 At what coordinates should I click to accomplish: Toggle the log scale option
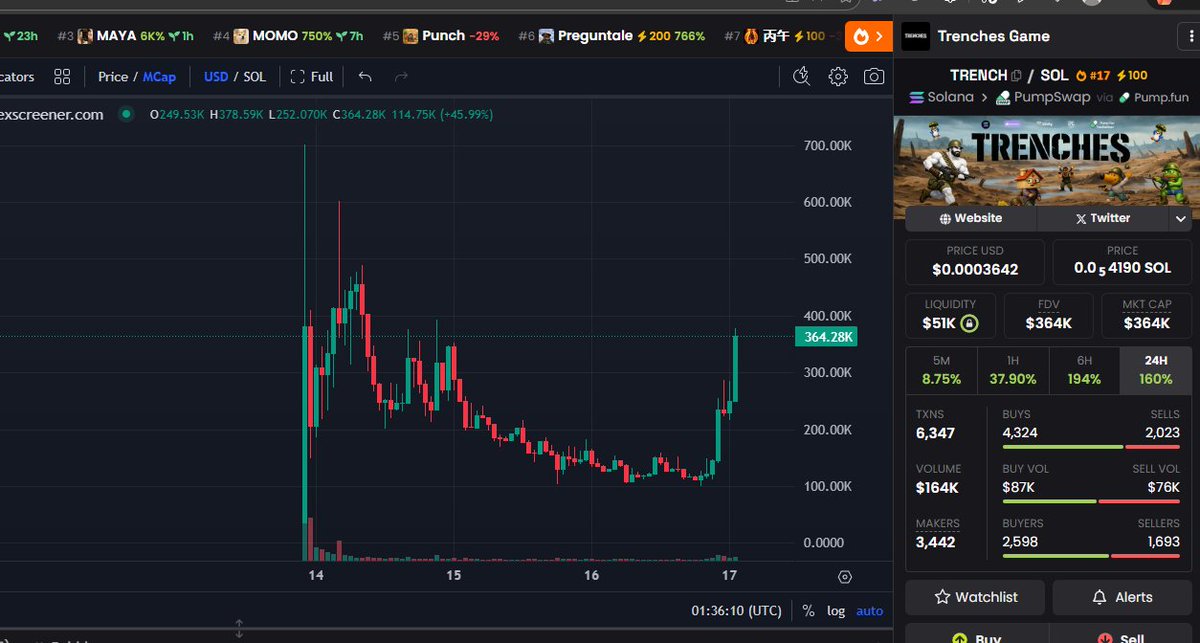(x=836, y=610)
